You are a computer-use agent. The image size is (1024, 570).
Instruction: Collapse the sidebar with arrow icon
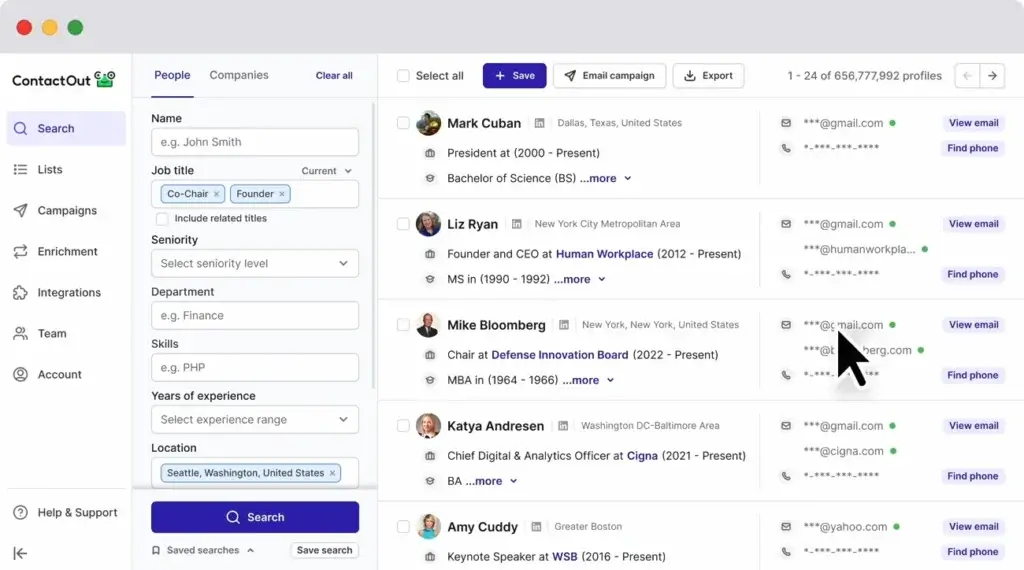tap(20, 554)
